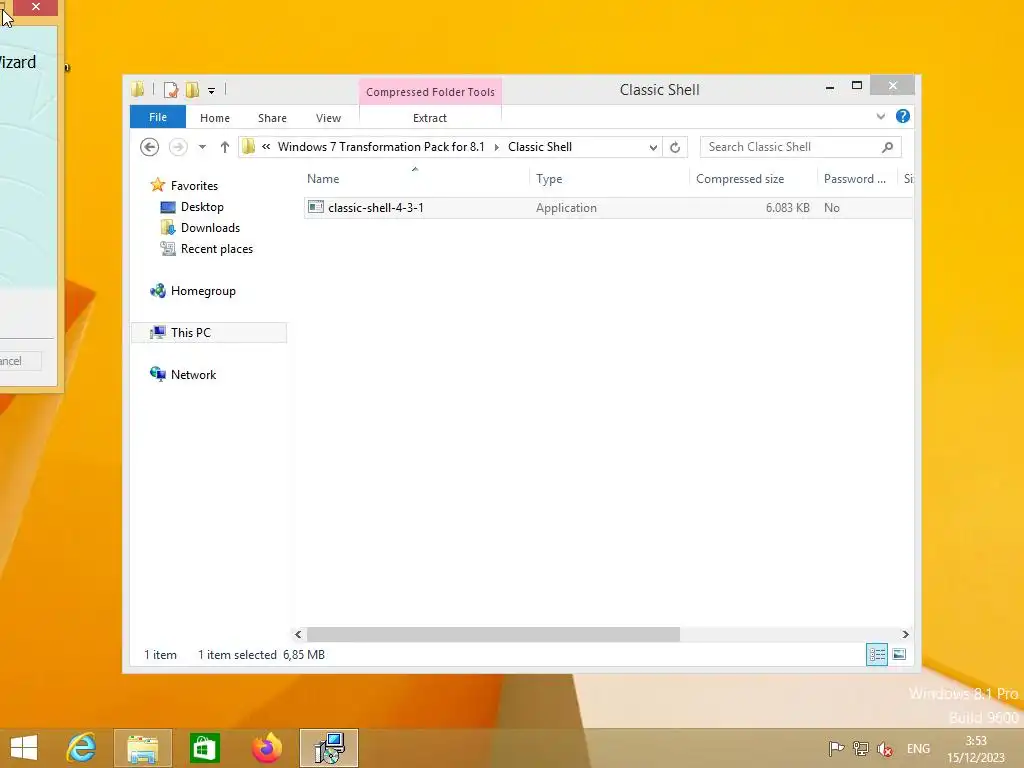Click the search magnifier icon

[x=887, y=147]
